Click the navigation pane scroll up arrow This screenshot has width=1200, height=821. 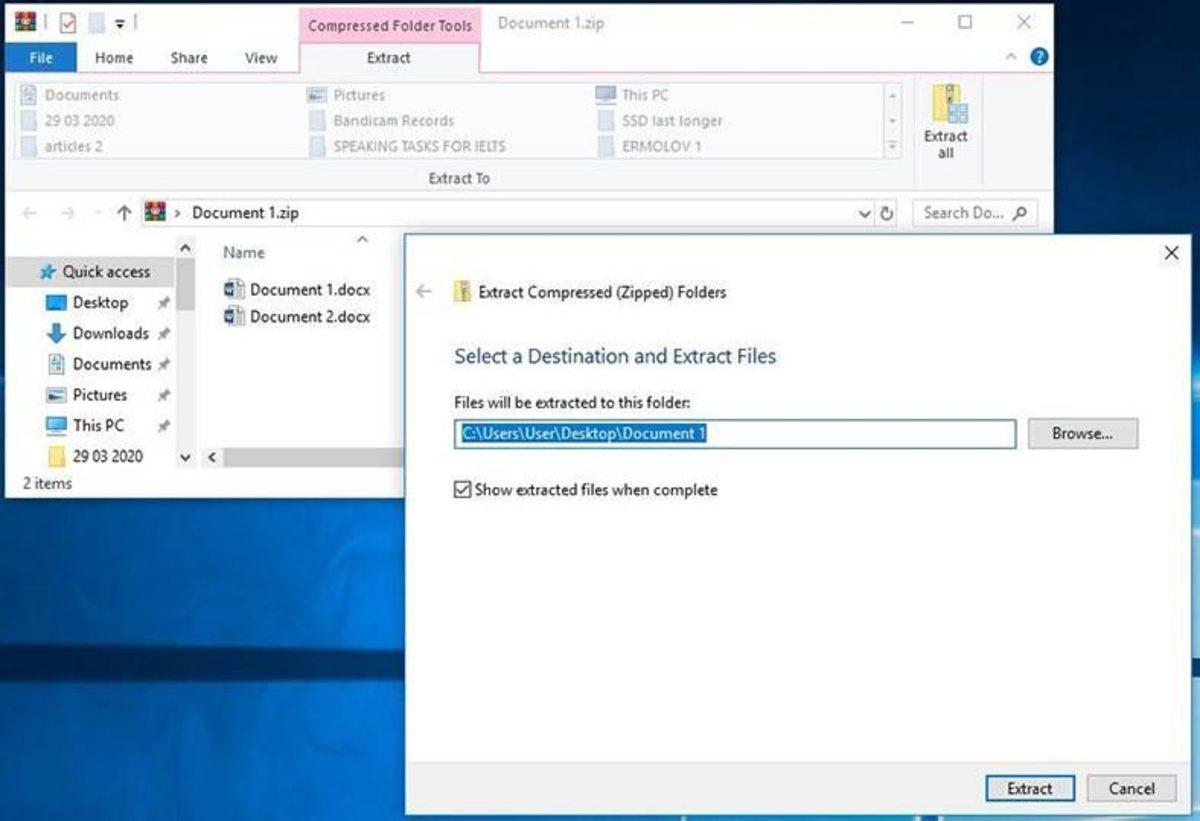(x=185, y=246)
